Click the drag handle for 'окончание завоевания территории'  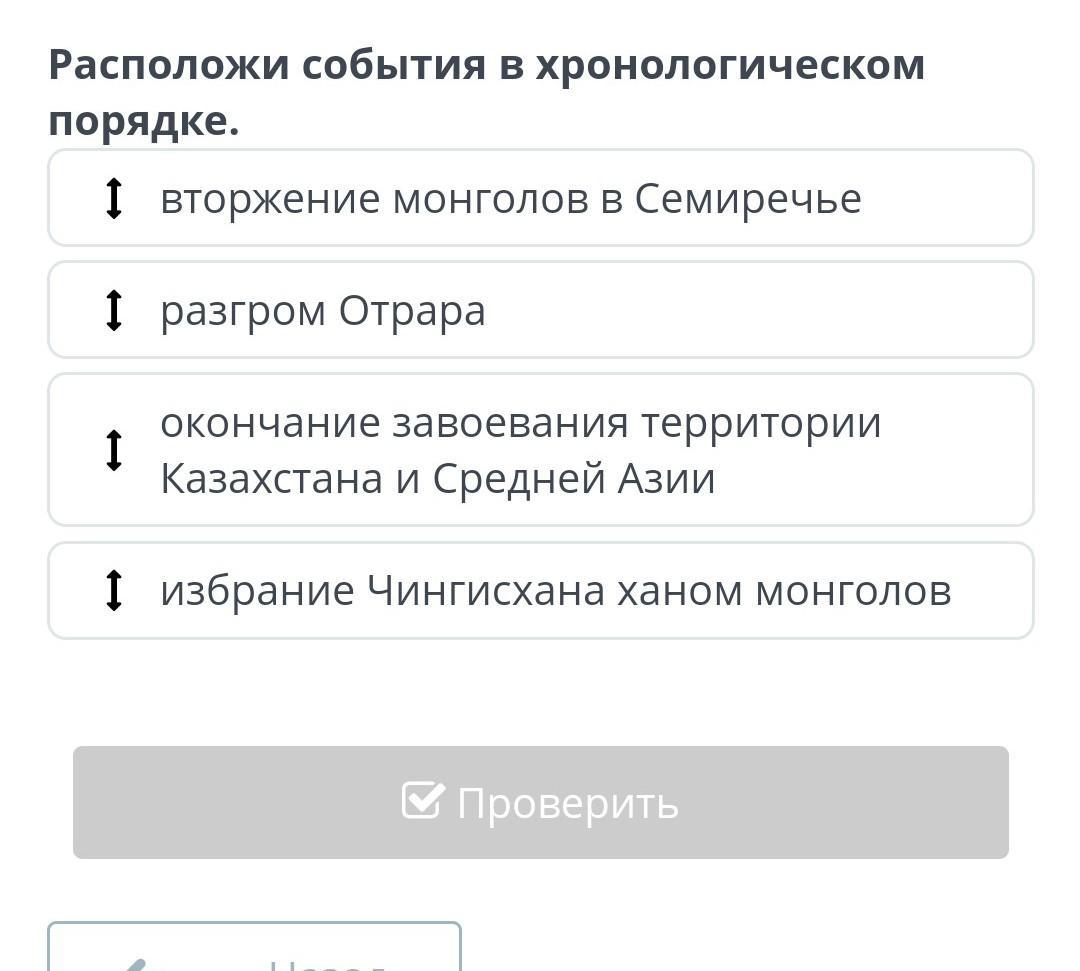point(114,450)
